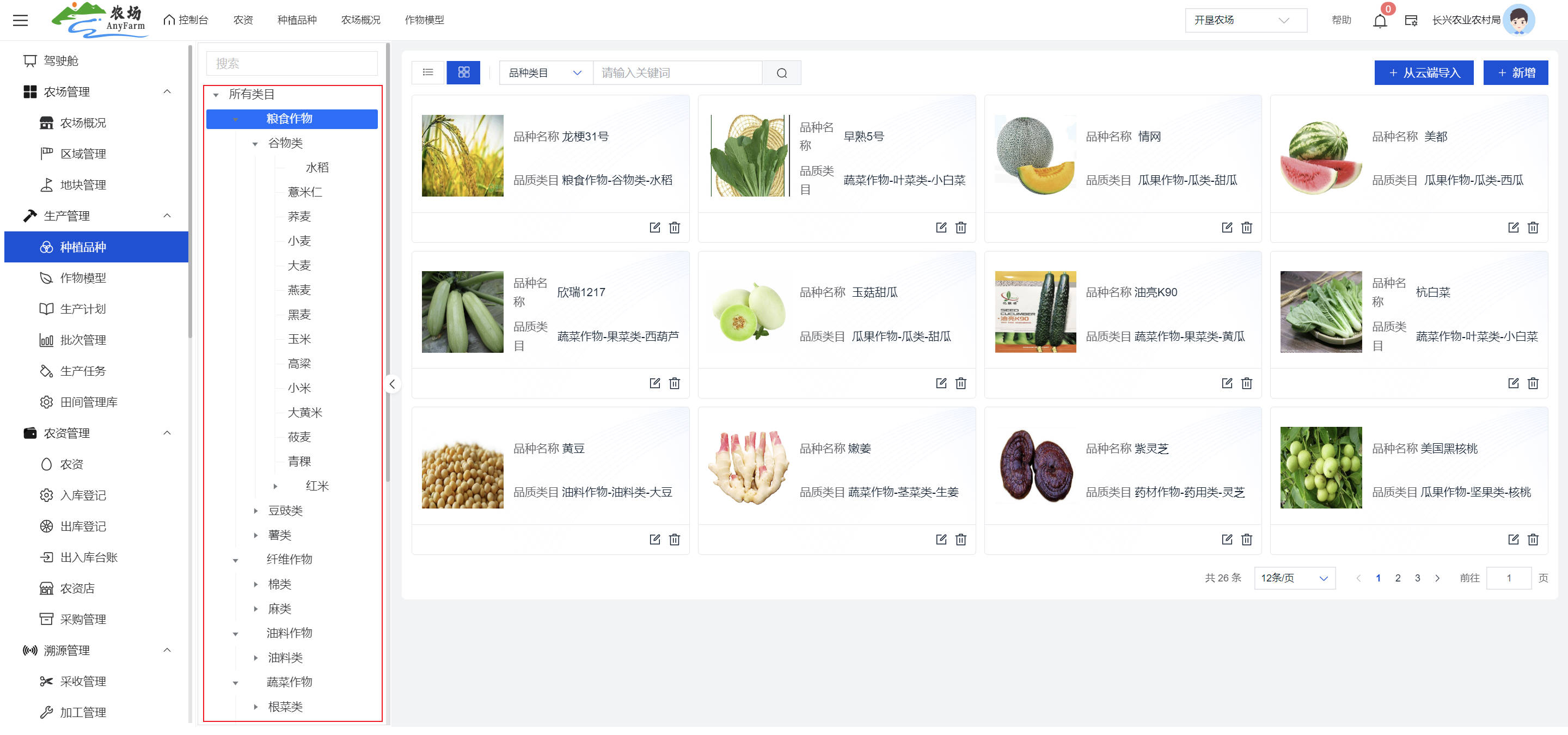The height and width of the screenshot is (735, 1568).
Task: Go to page 2 of results
Action: [1398, 578]
